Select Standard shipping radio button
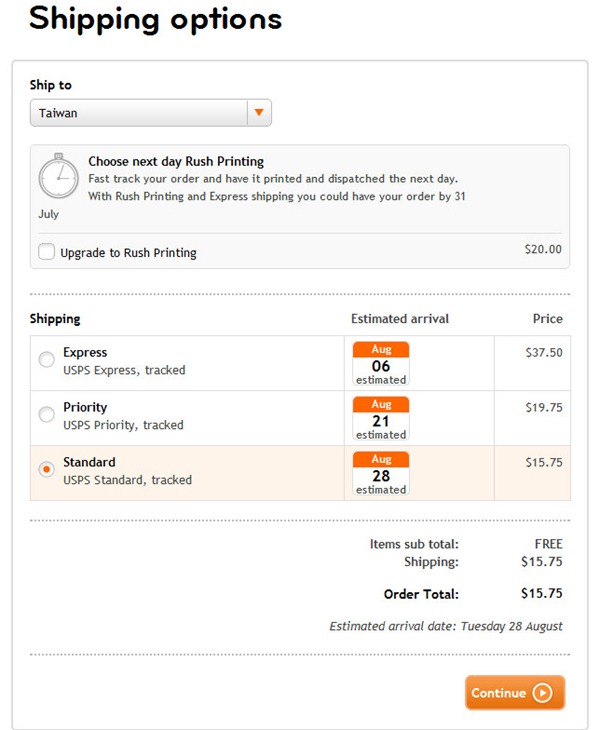This screenshot has width=600, height=730. (x=47, y=469)
